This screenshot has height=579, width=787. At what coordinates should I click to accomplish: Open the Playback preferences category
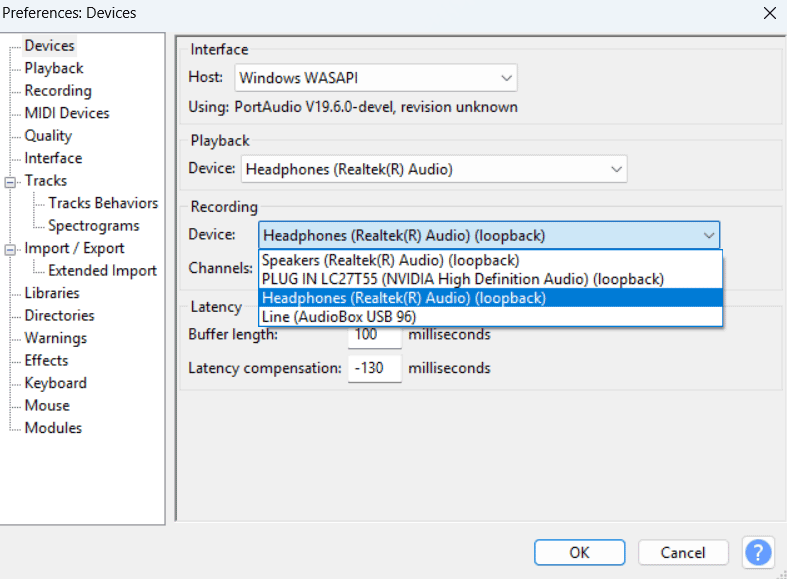[54, 68]
